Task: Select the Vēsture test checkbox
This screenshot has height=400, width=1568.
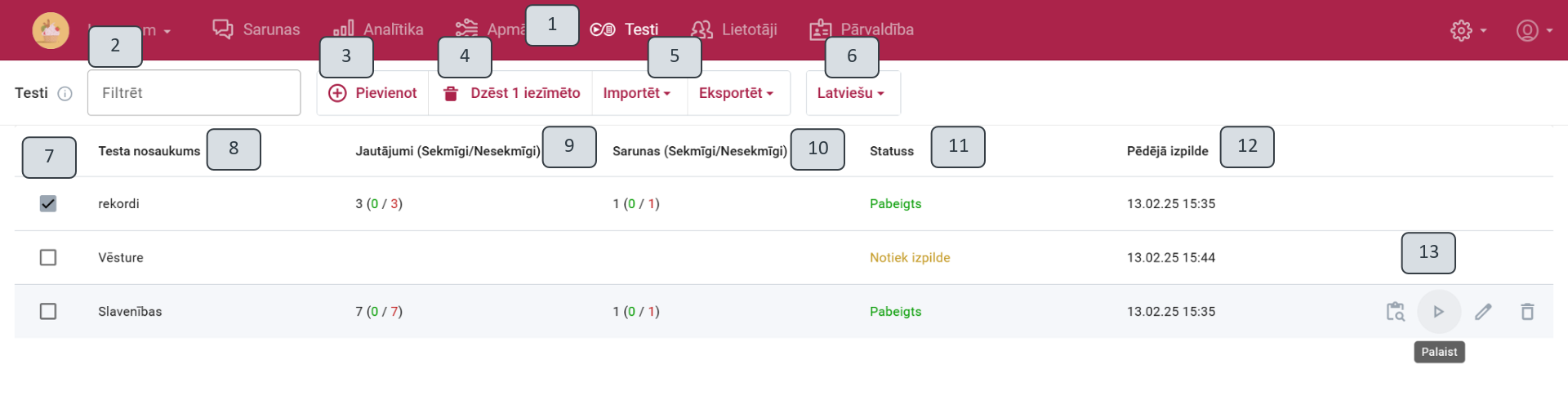Action: click(x=48, y=257)
